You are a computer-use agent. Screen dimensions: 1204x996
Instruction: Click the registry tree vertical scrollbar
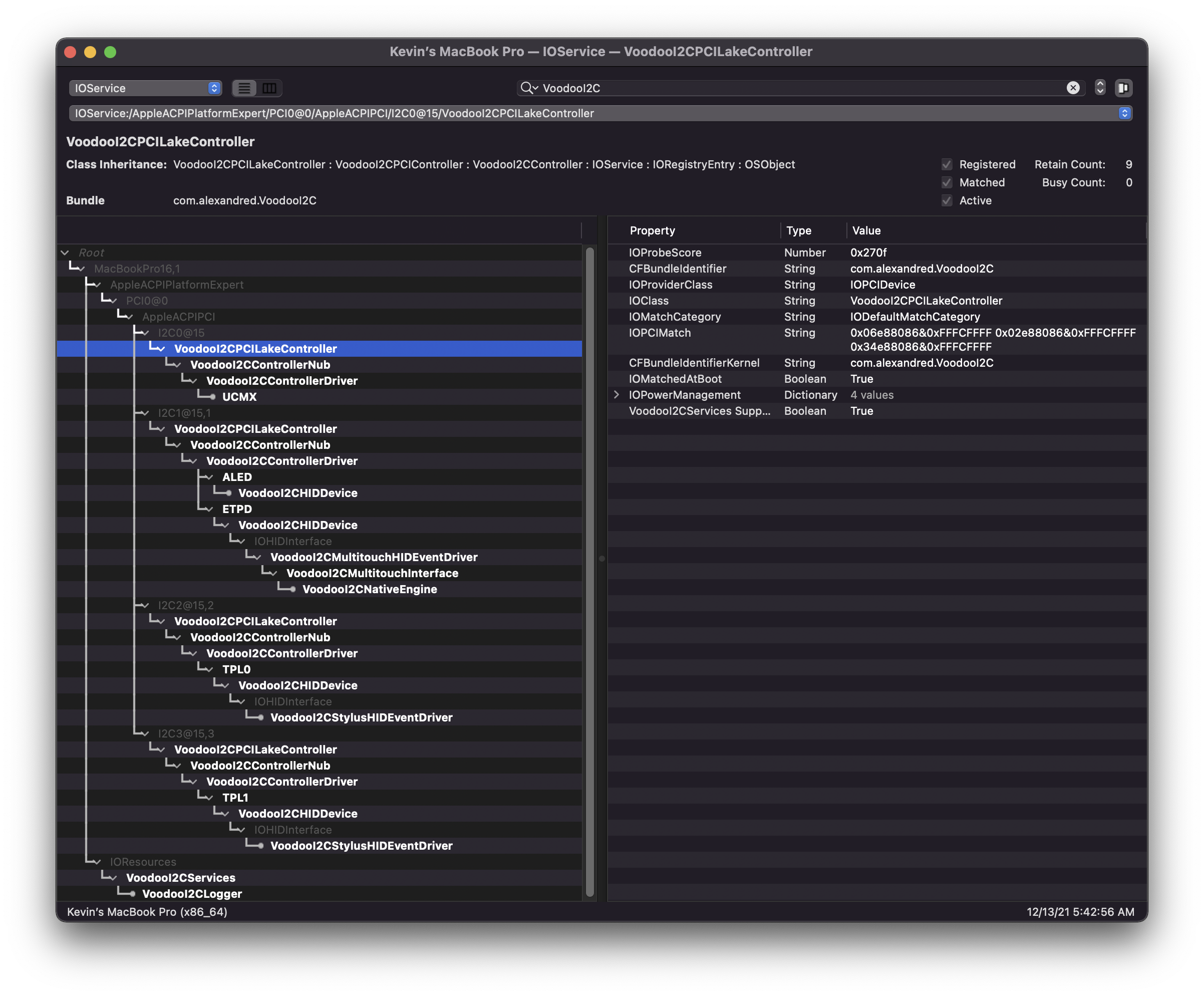click(589, 571)
